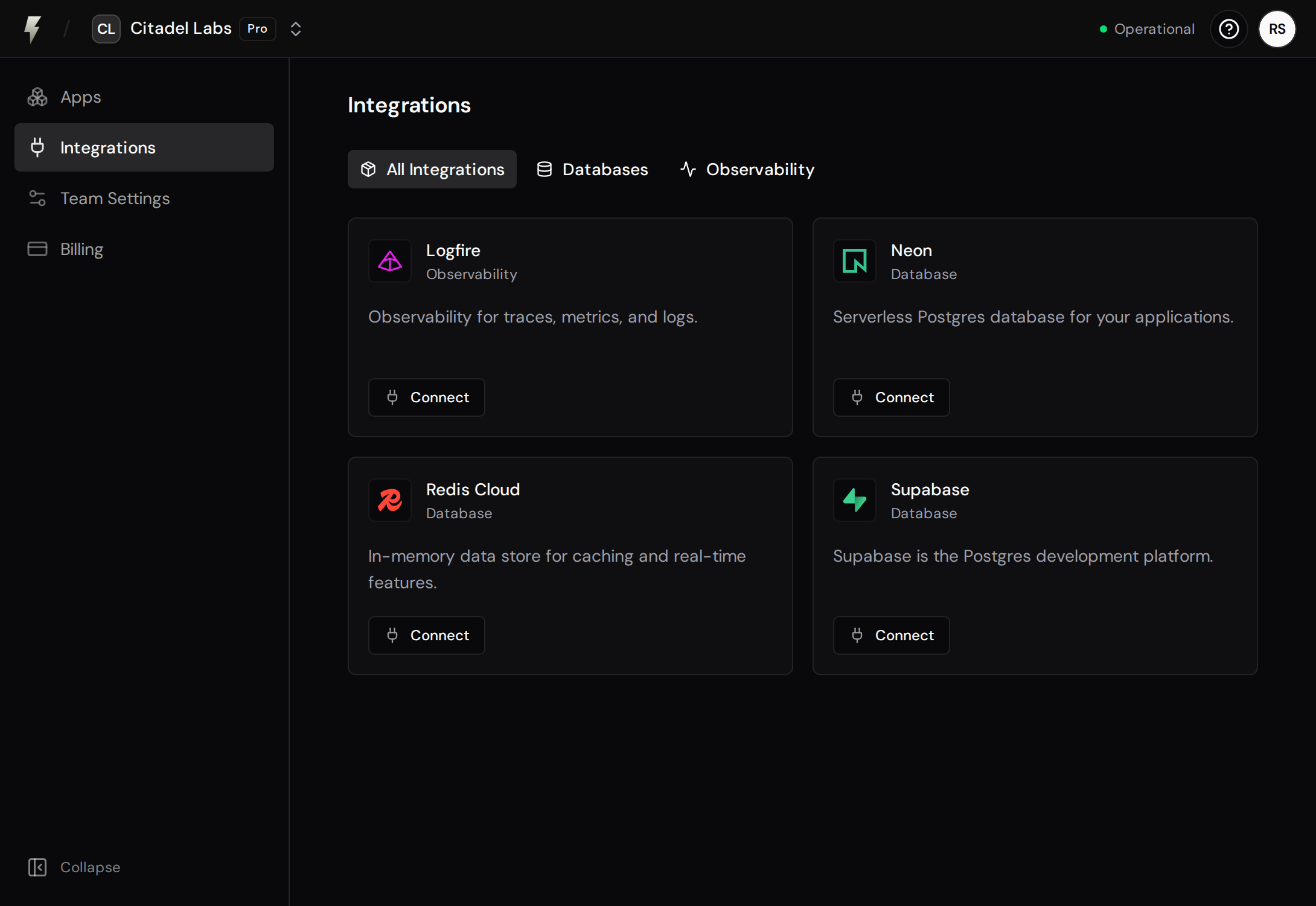This screenshot has width=1316, height=906.
Task: Switch to the All Integrations tab
Action: tap(432, 169)
